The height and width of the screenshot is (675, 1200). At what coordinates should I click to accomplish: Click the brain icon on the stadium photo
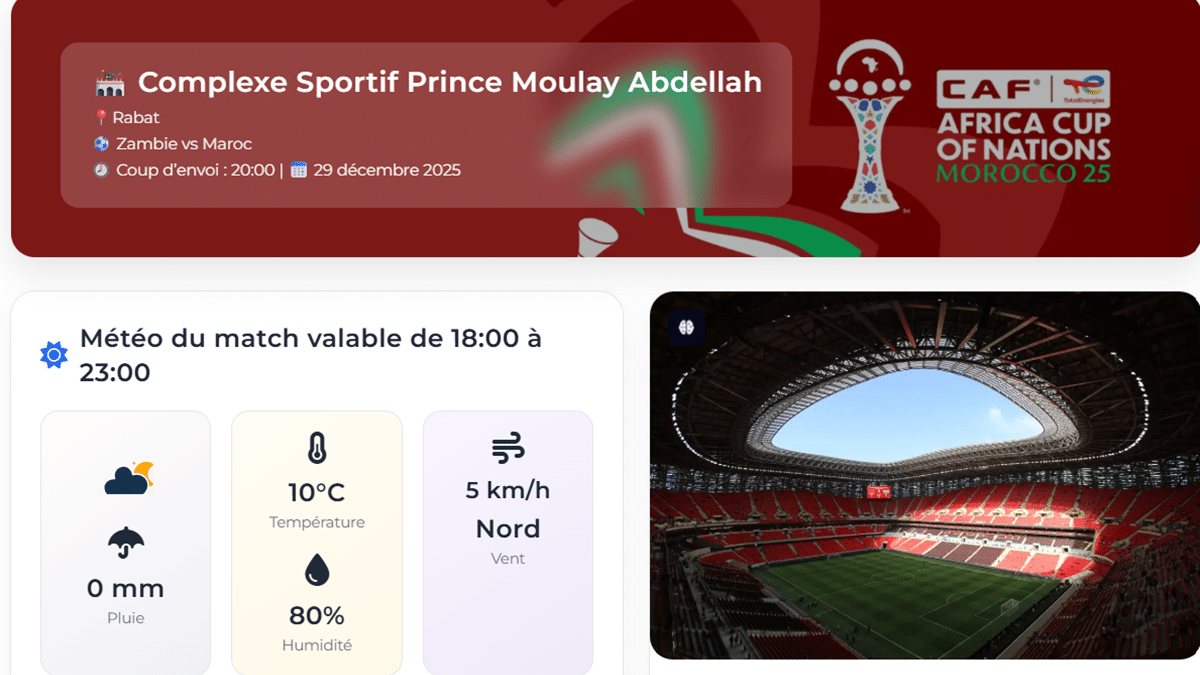coord(686,327)
